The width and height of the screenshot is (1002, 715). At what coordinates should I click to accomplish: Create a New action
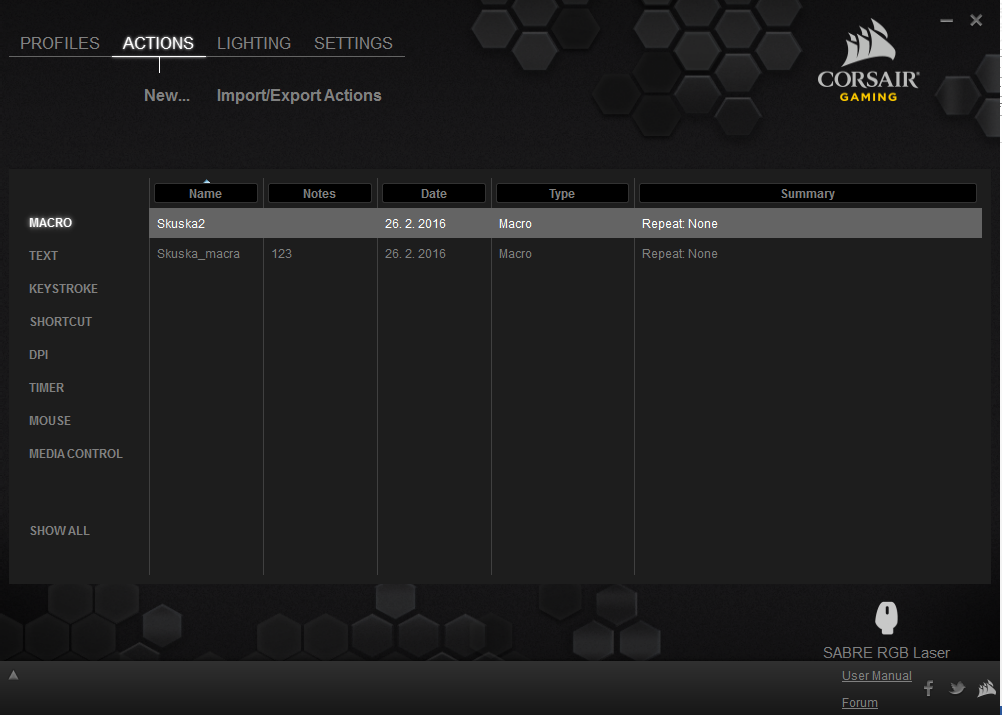point(167,96)
